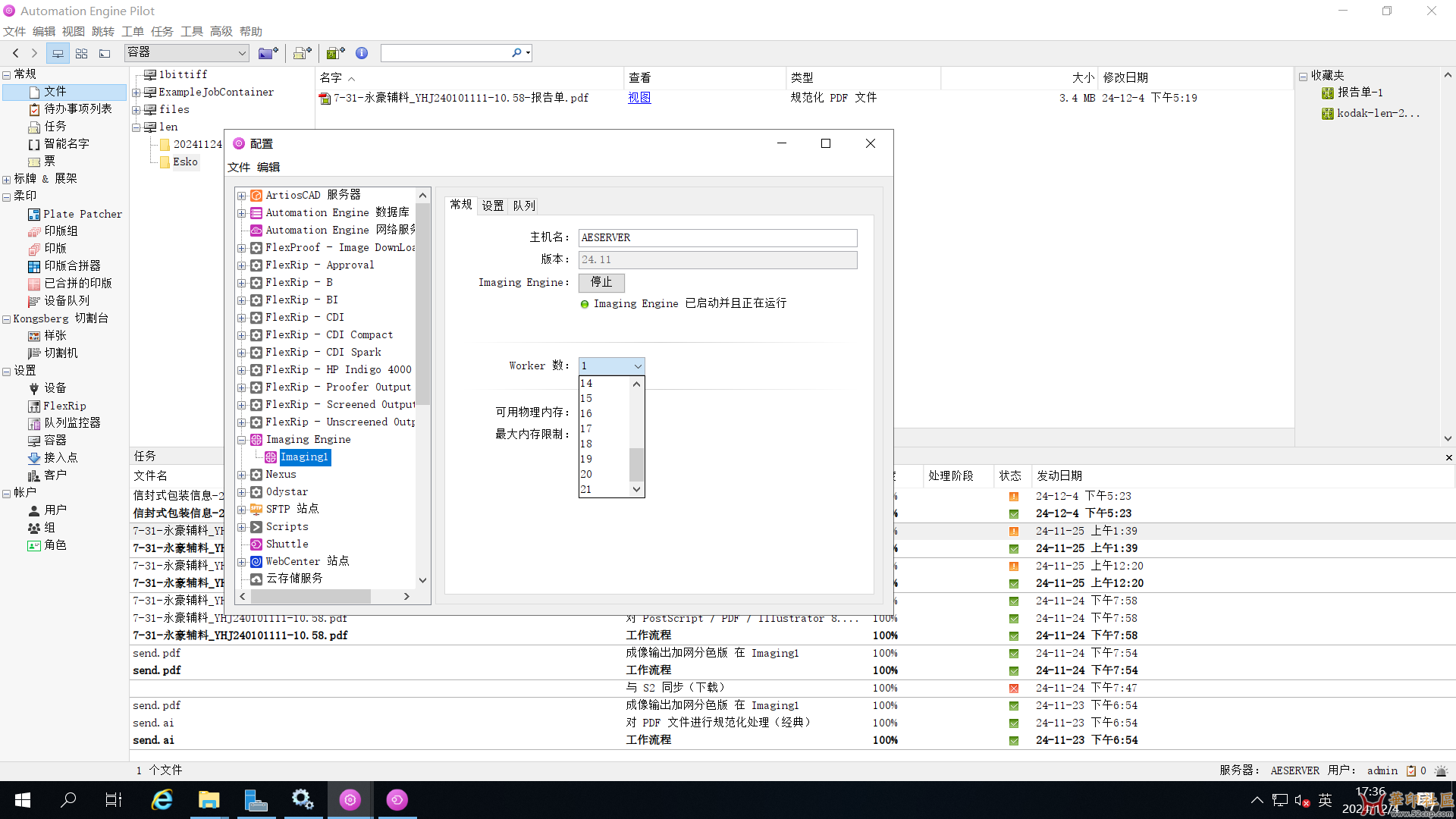Open 印版合拼器 in the sidebar
This screenshot has height=819, width=1456.
click(x=72, y=265)
